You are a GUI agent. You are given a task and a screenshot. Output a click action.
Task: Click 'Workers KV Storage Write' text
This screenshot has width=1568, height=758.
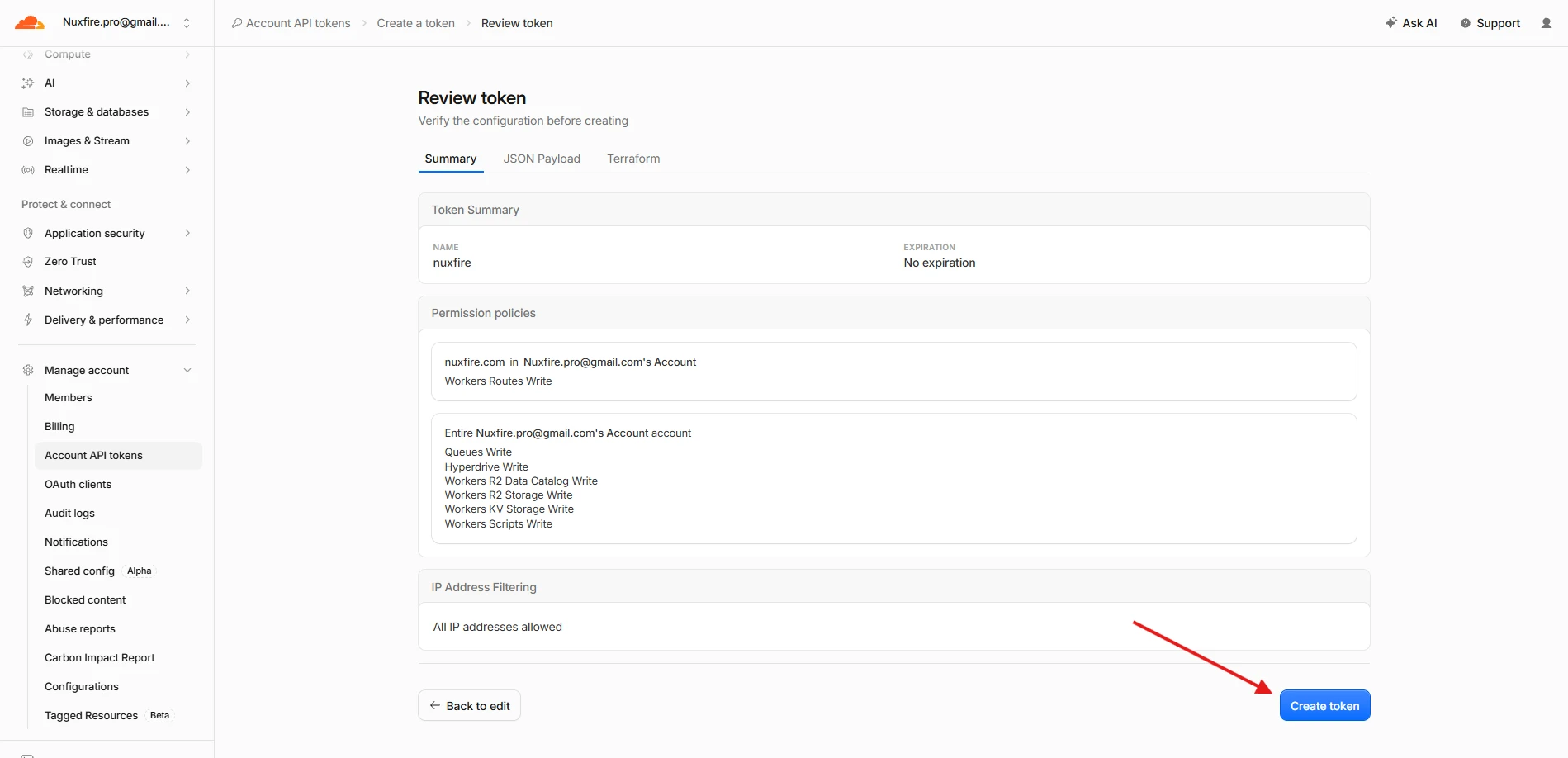tap(509, 509)
